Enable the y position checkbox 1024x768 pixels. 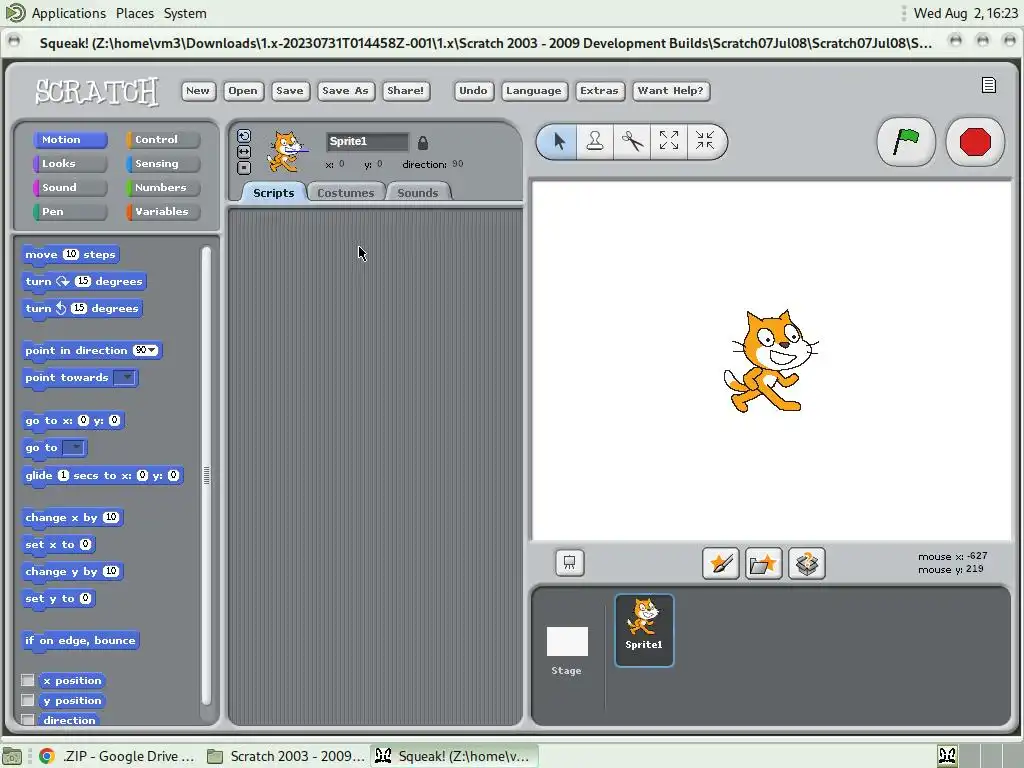(27, 700)
